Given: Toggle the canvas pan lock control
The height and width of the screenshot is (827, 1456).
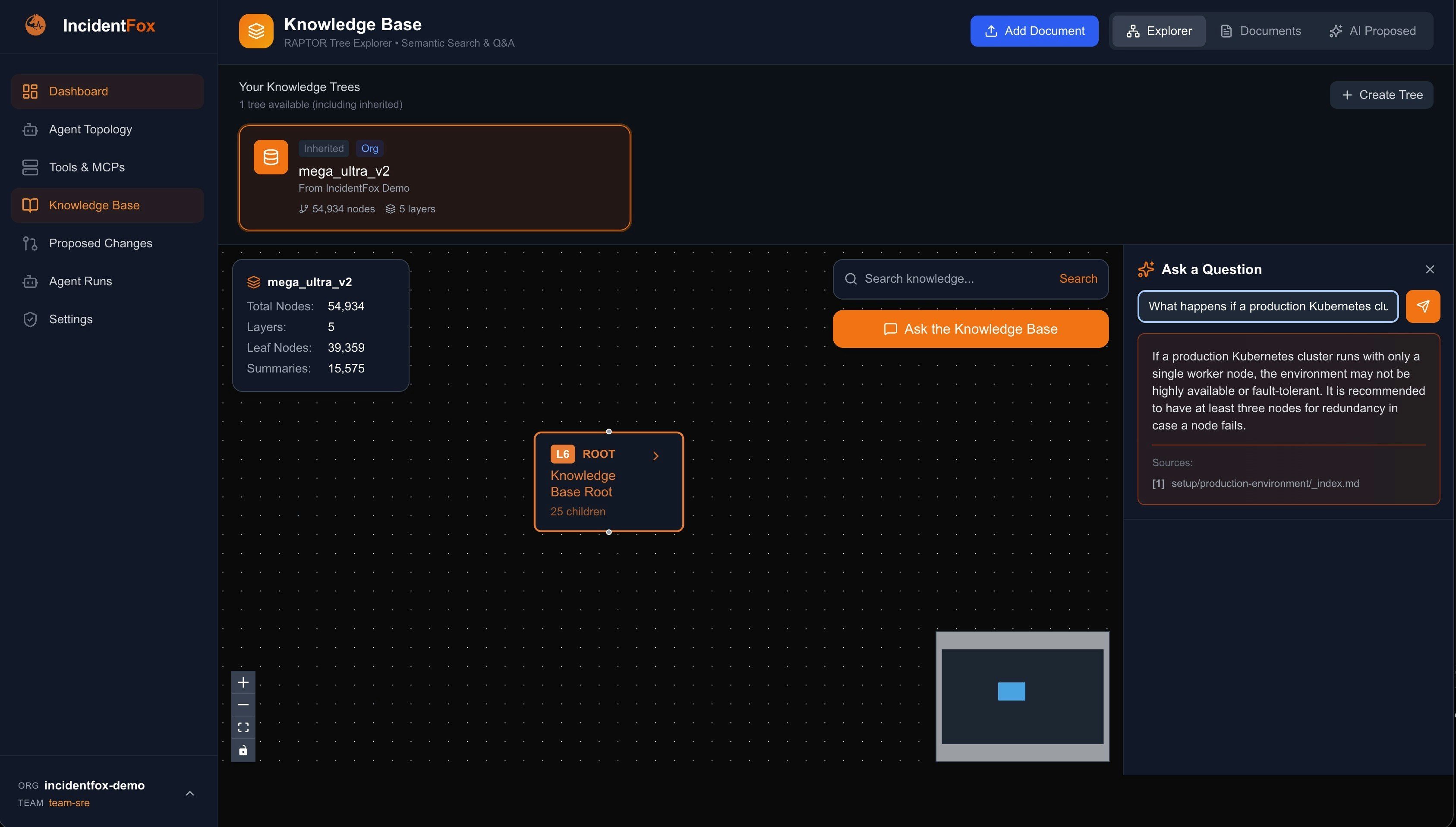Looking at the screenshot, I should [244, 750].
